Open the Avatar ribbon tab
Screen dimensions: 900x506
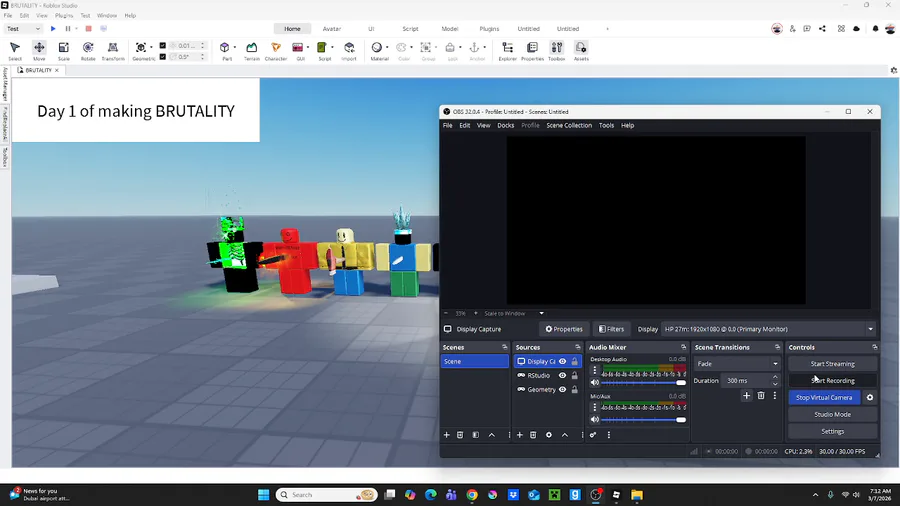332,29
